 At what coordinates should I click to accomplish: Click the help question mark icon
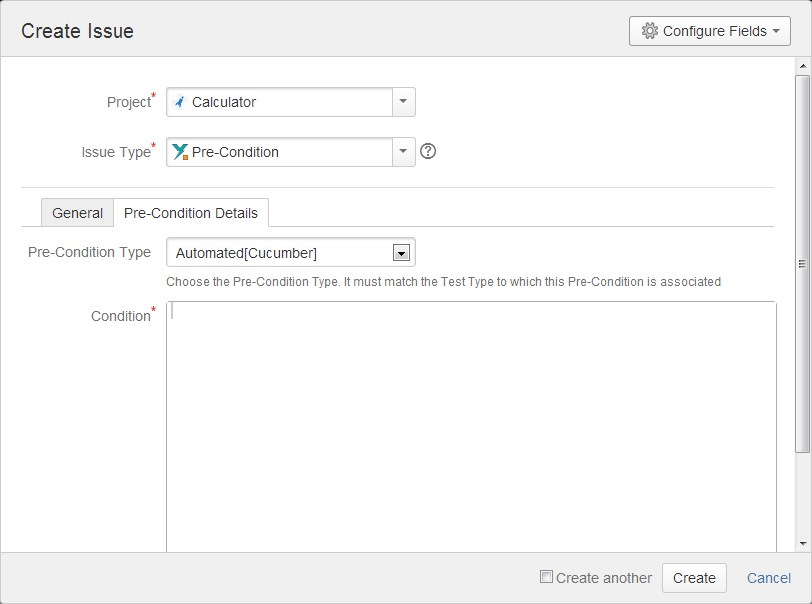coord(428,151)
